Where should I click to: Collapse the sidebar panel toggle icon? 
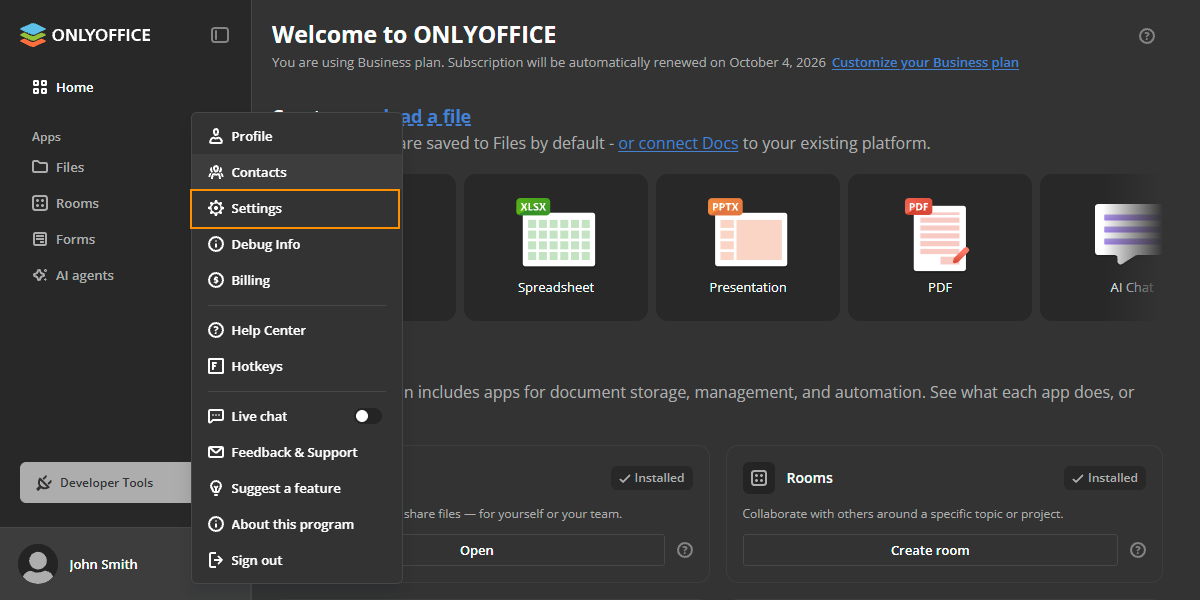(220, 35)
